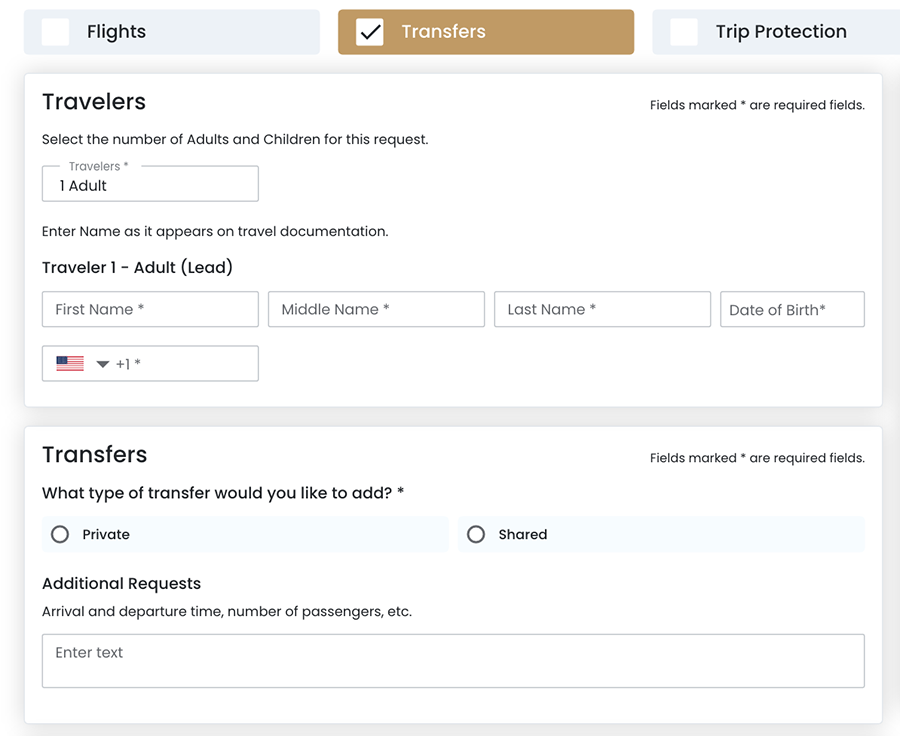The image size is (900, 736).
Task: Click the 'Private' option label text
Action: (x=106, y=535)
